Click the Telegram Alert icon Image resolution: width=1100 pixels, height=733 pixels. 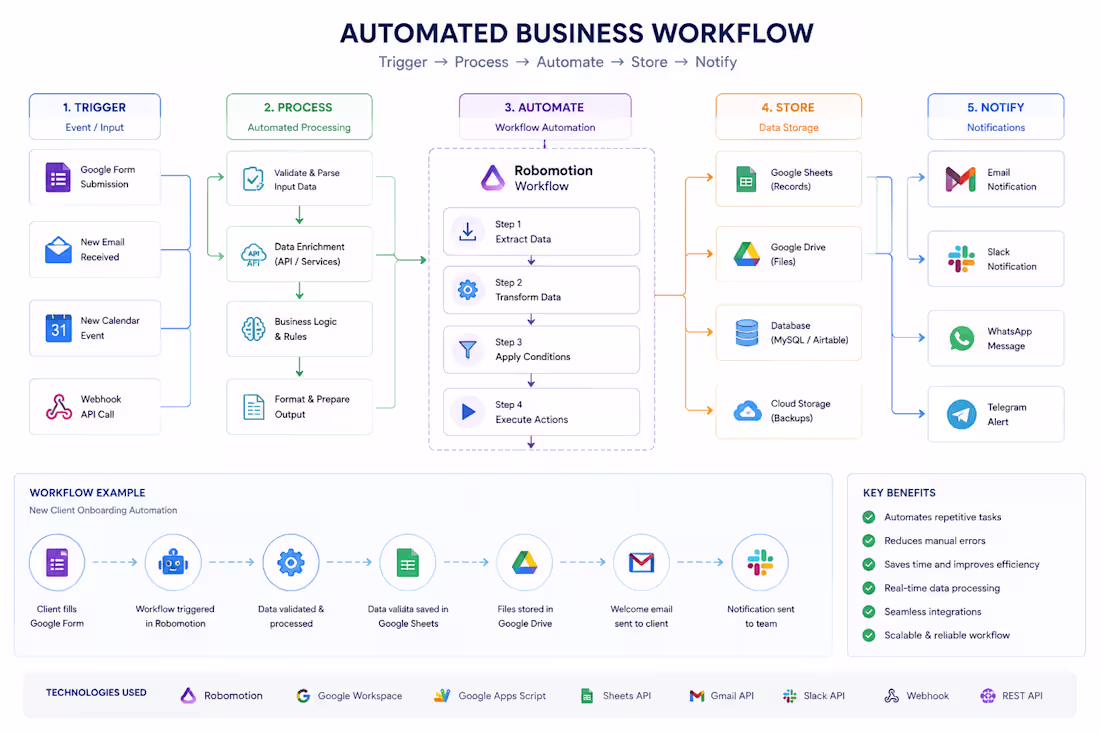[961, 414]
